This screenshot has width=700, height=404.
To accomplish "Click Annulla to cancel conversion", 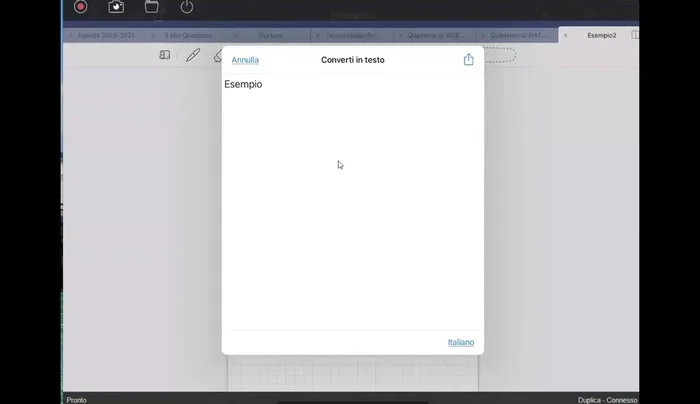I will pos(245,60).
